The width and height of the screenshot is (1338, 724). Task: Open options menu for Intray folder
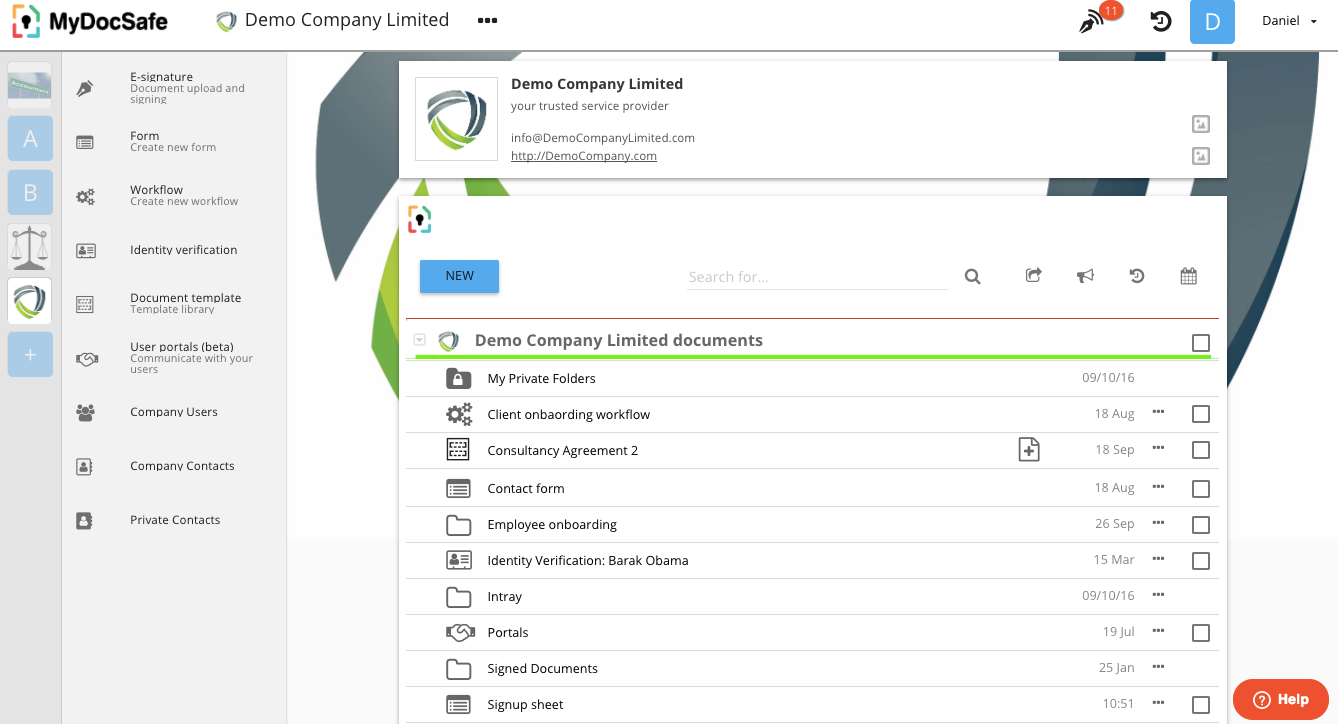pyautogui.click(x=1158, y=594)
